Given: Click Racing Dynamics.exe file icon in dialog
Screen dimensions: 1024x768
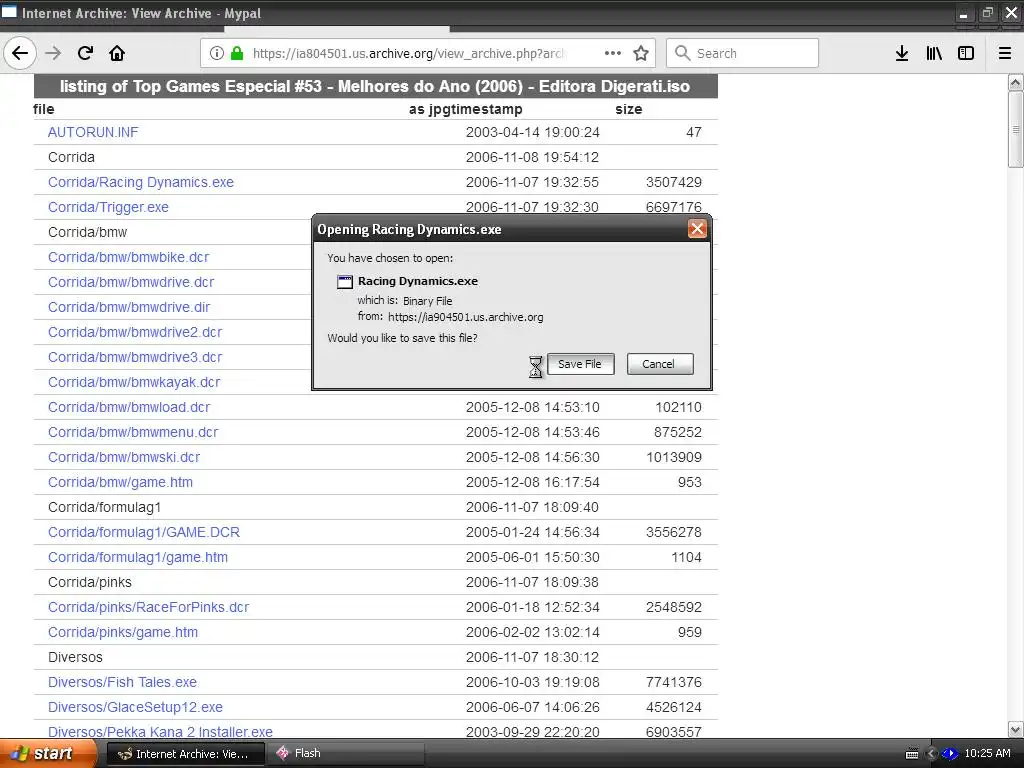Looking at the screenshot, I should 345,281.
